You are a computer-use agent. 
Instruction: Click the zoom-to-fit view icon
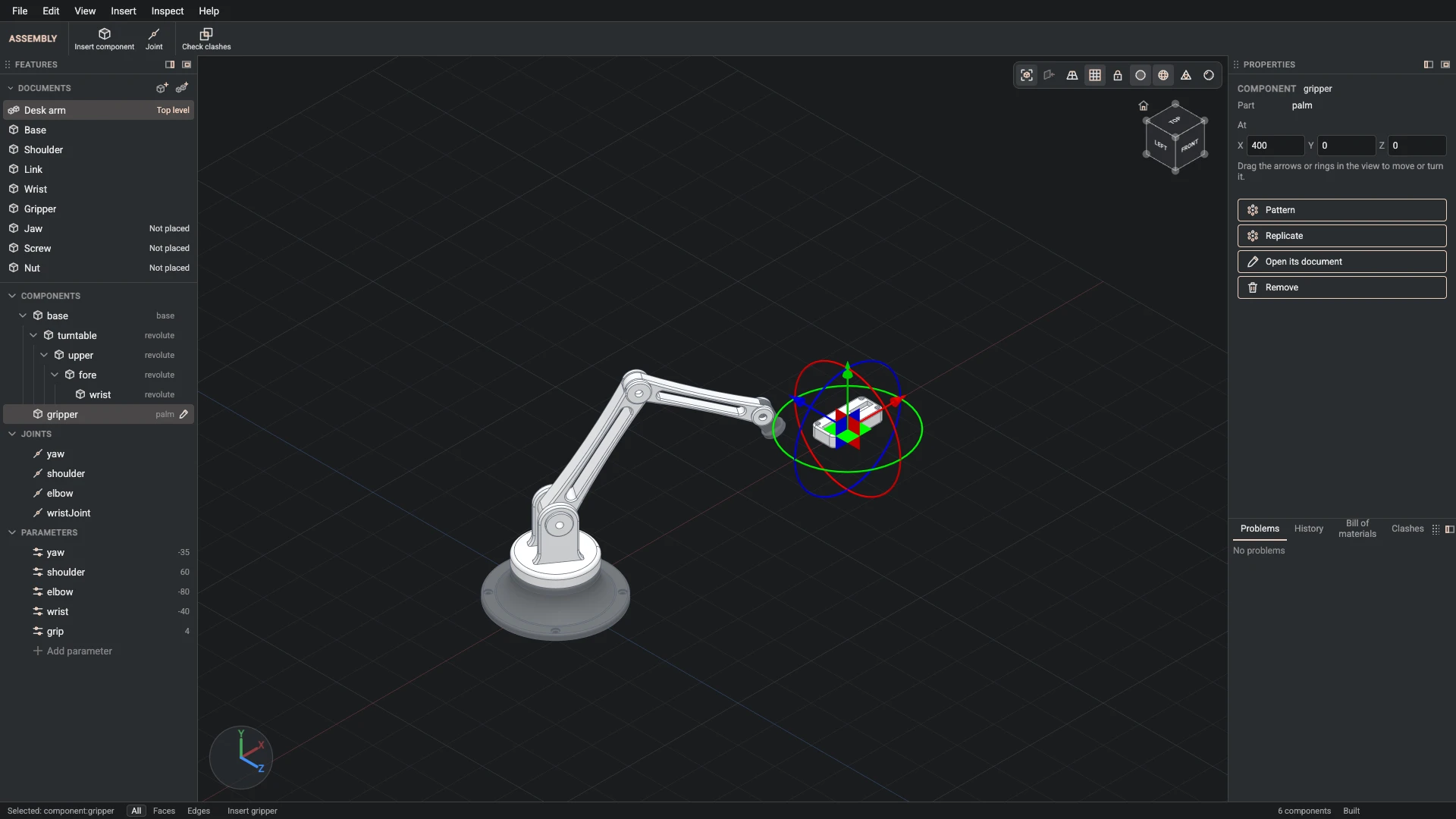pyautogui.click(x=1027, y=75)
